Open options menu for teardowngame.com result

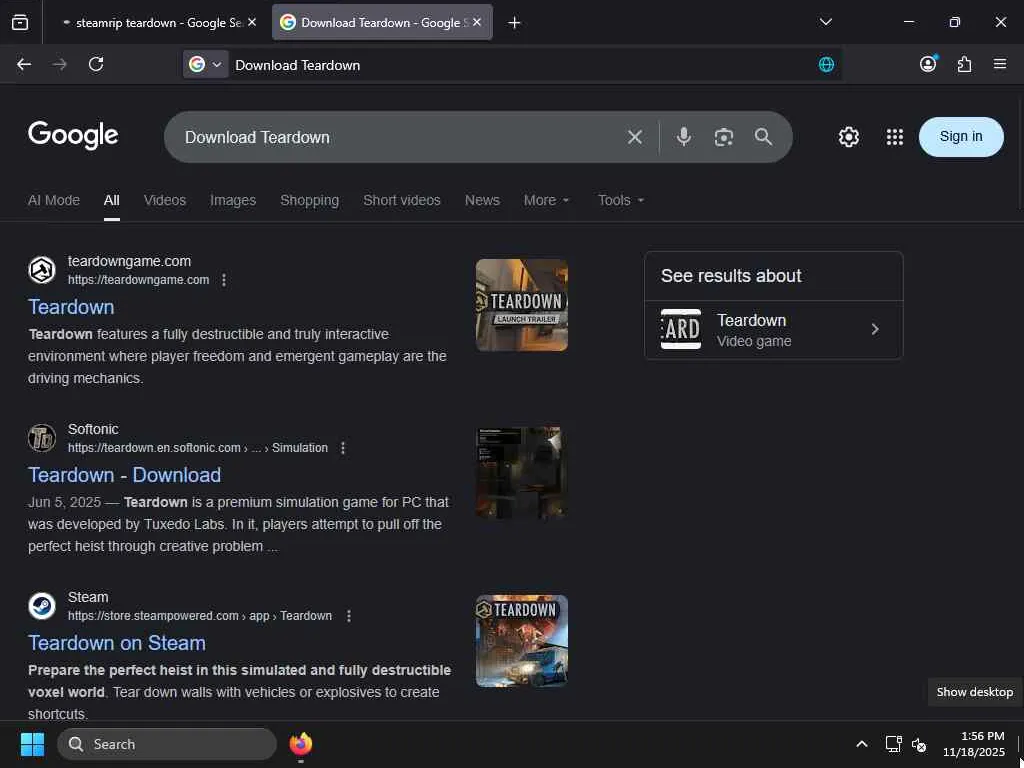click(224, 280)
